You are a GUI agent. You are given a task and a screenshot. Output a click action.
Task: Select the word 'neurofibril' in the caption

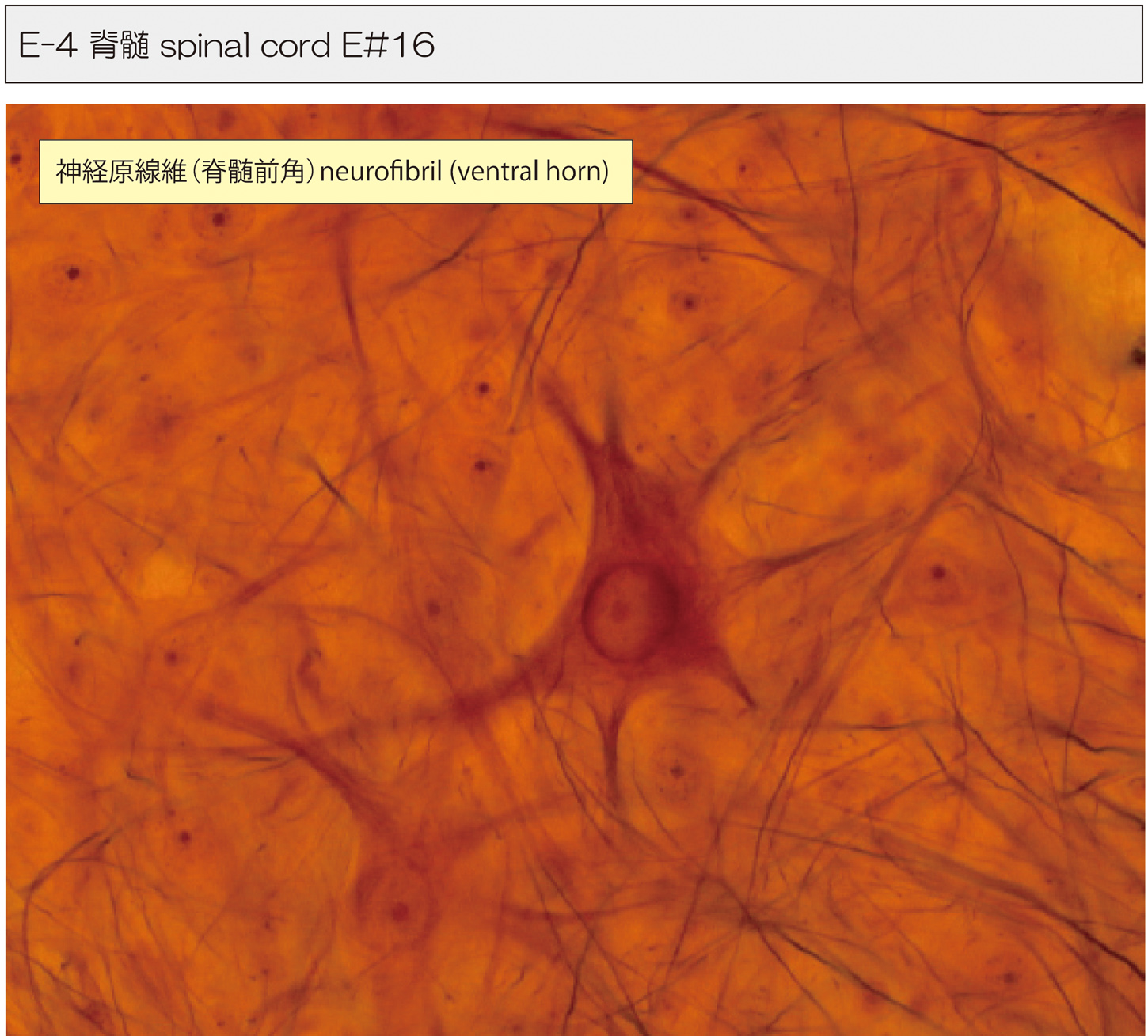pos(381,171)
